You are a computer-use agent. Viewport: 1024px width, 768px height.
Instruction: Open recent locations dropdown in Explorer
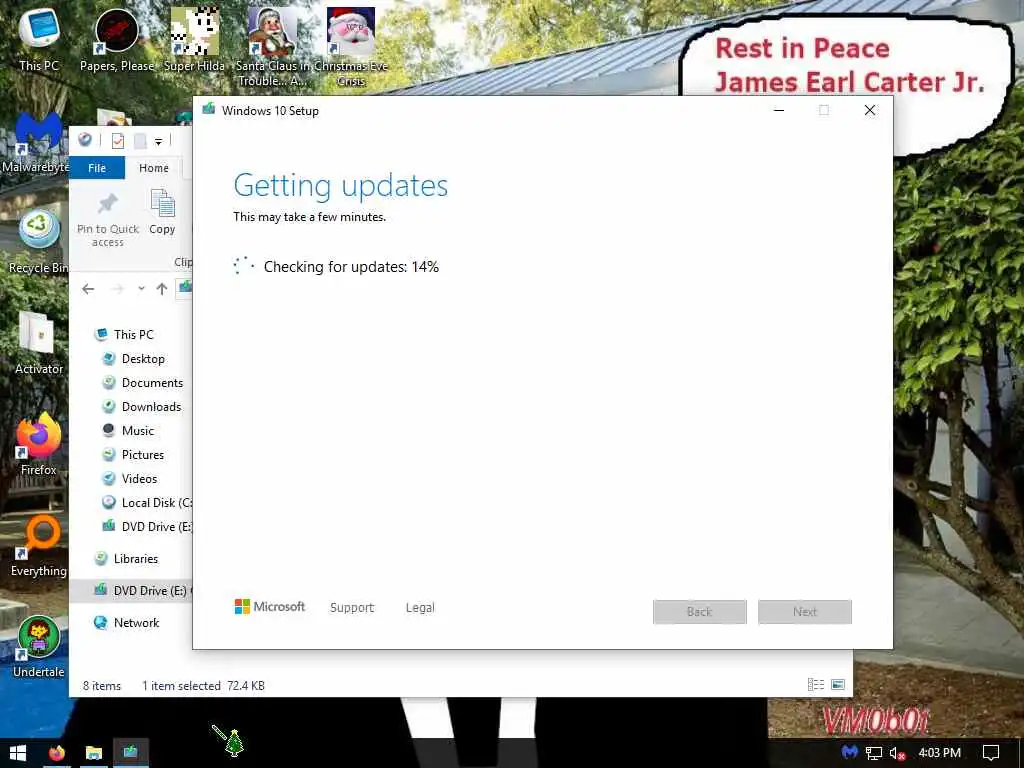click(141, 289)
